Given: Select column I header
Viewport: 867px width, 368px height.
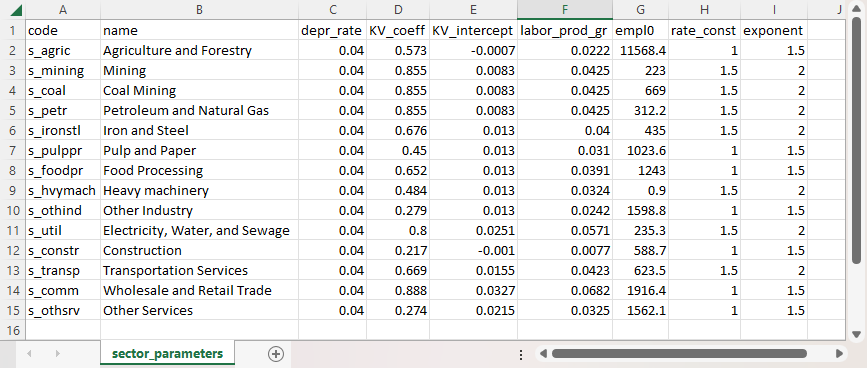Looking at the screenshot, I should [x=774, y=10].
